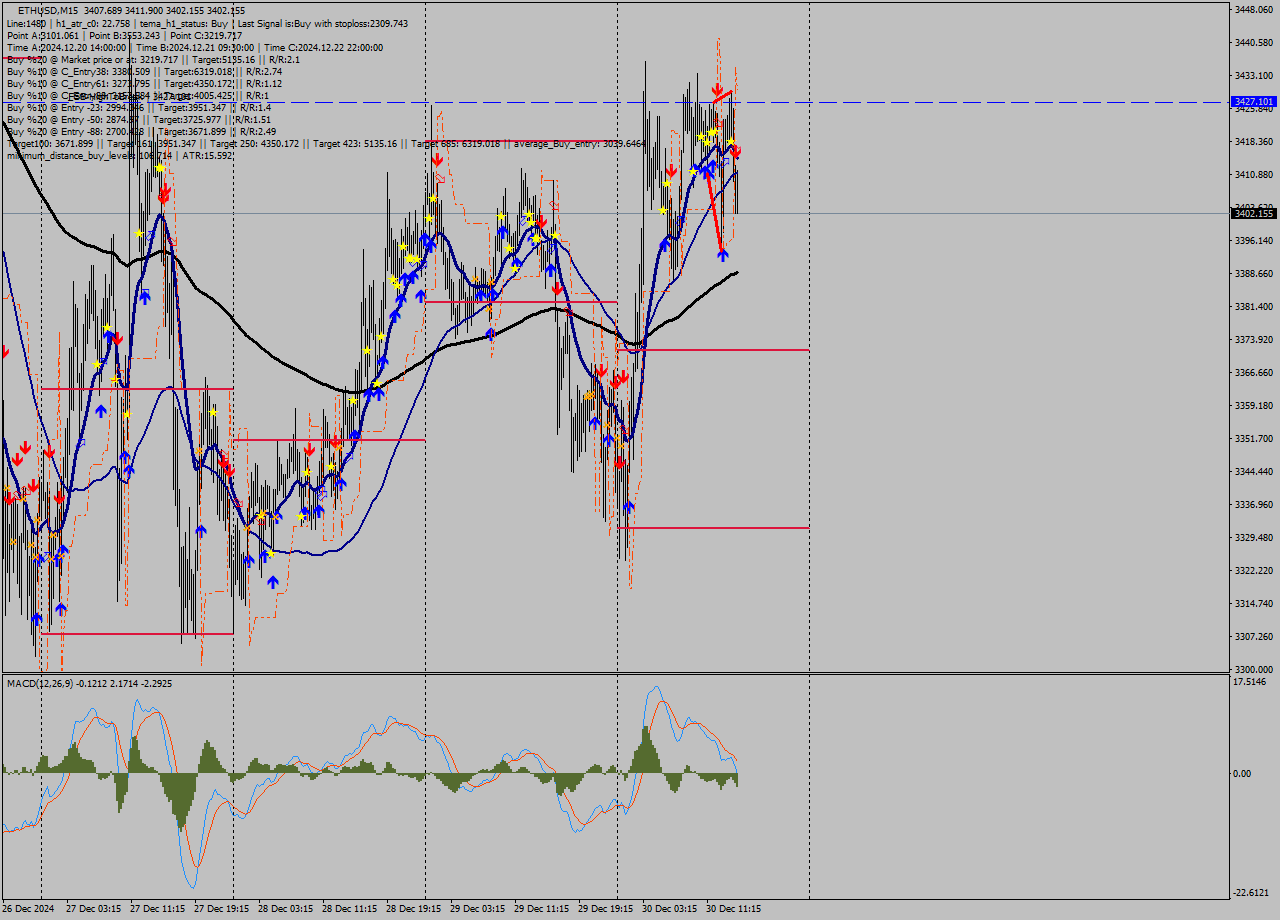Click the 3322.220 price axis label

click(x=1253, y=570)
